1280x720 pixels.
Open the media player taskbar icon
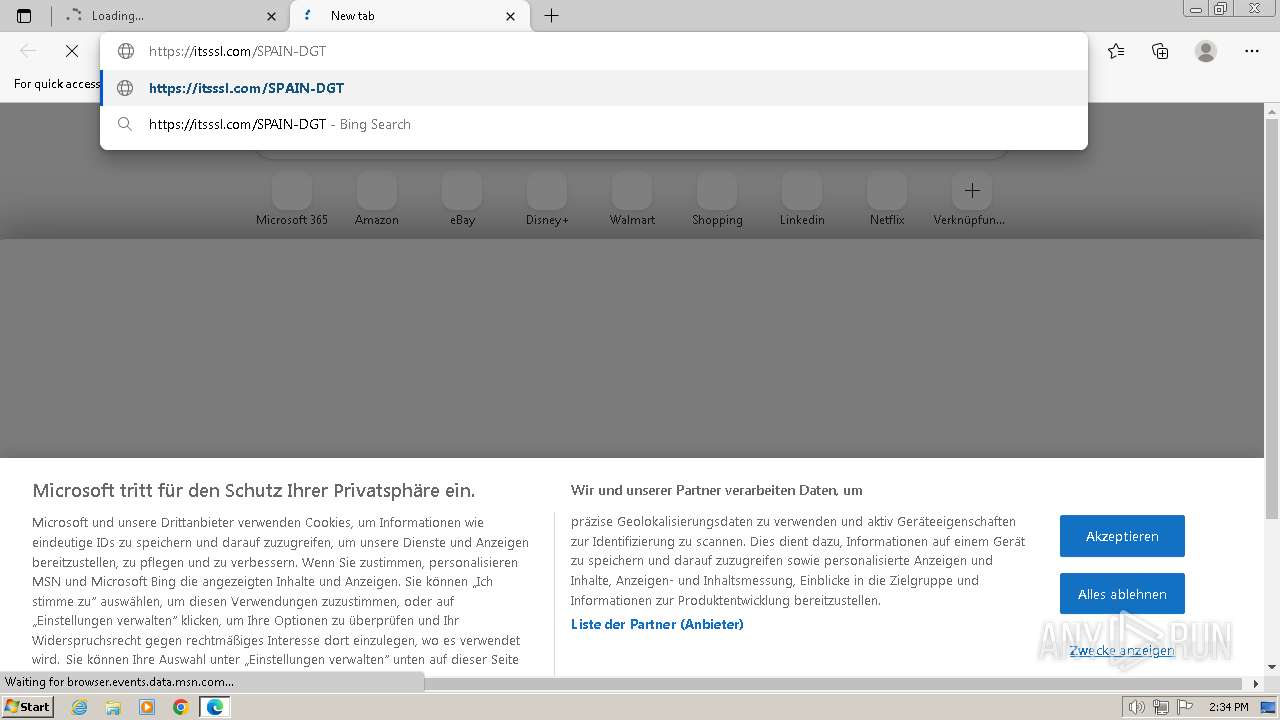pos(147,707)
